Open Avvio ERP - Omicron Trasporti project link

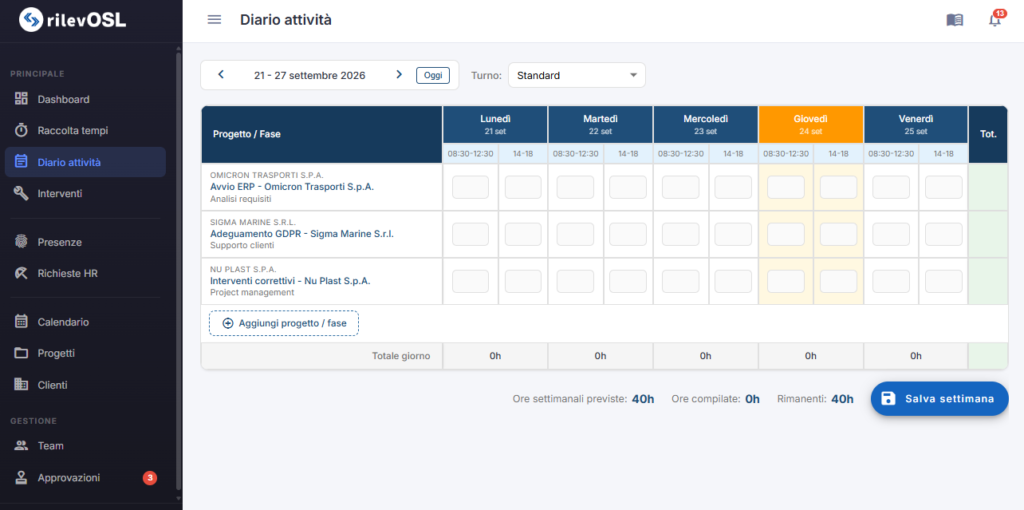292,187
